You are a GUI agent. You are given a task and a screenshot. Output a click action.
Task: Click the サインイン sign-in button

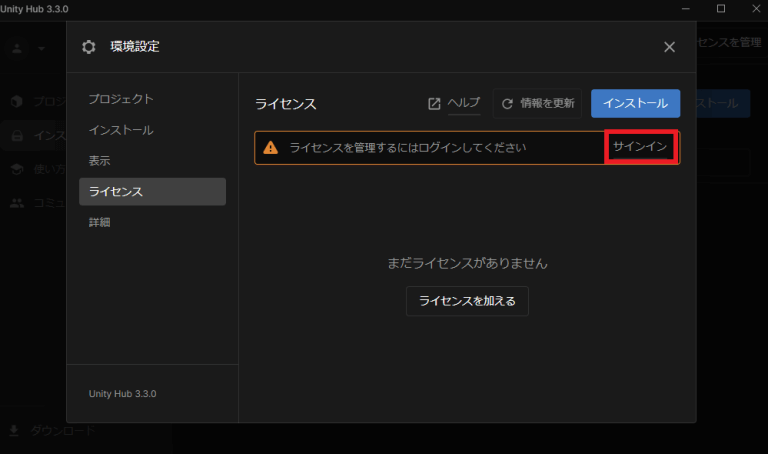pos(640,146)
